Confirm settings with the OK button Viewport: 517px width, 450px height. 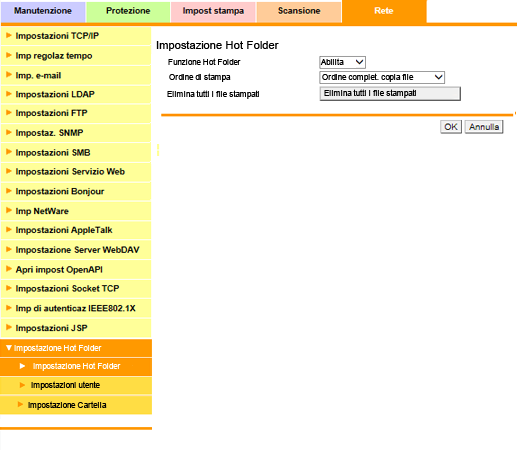451,127
